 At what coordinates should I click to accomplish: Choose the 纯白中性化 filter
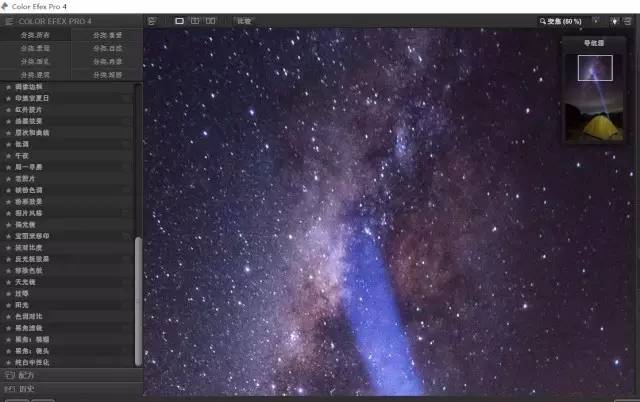[x=67, y=362]
